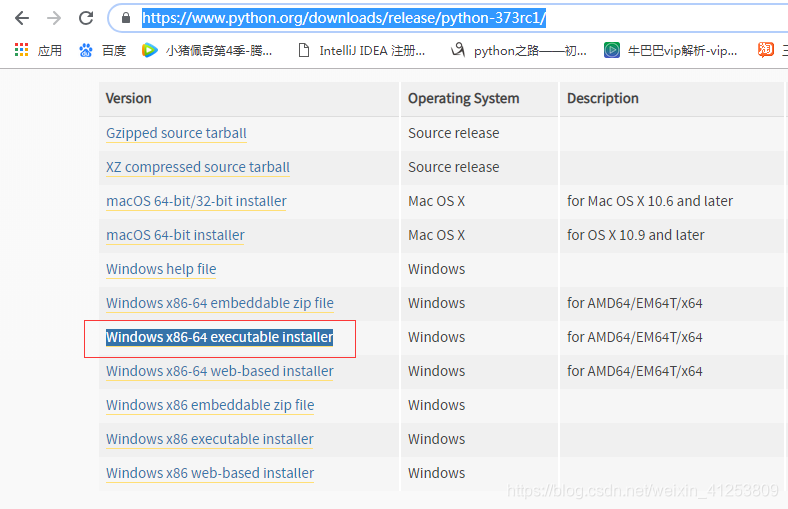Click the IntelliJ IDEA page bookmark icon
The width and height of the screenshot is (788, 509).
pyautogui.click(x=304, y=50)
